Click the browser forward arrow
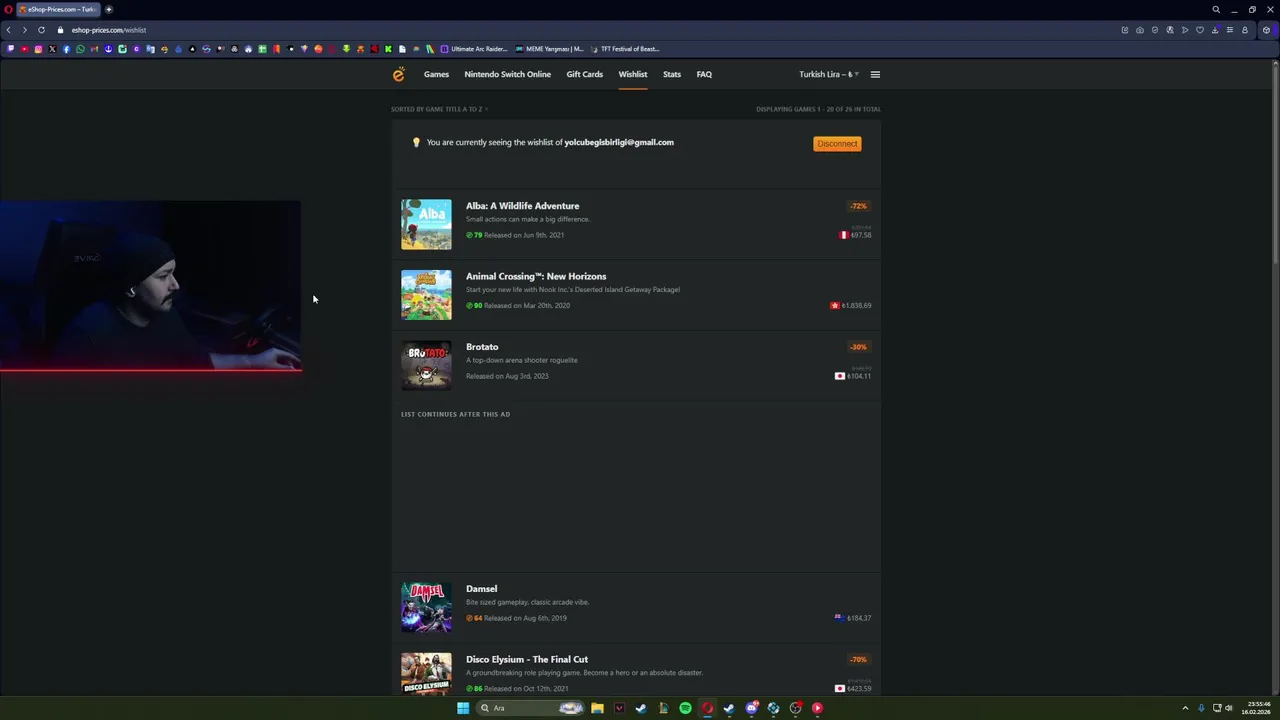This screenshot has width=1280, height=720. tap(25, 30)
